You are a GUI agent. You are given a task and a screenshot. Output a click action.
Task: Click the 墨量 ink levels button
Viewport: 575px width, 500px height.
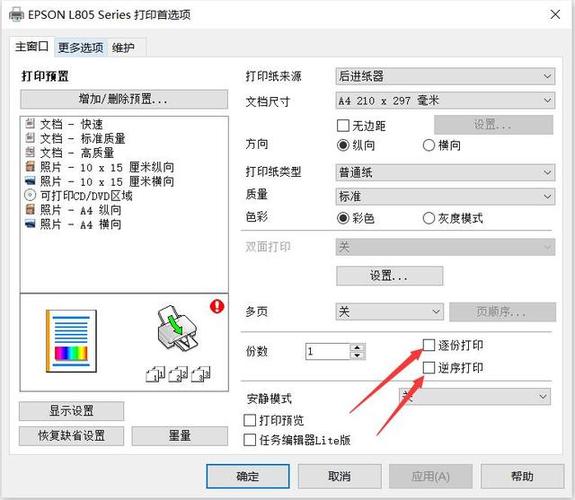pyautogui.click(x=180, y=436)
